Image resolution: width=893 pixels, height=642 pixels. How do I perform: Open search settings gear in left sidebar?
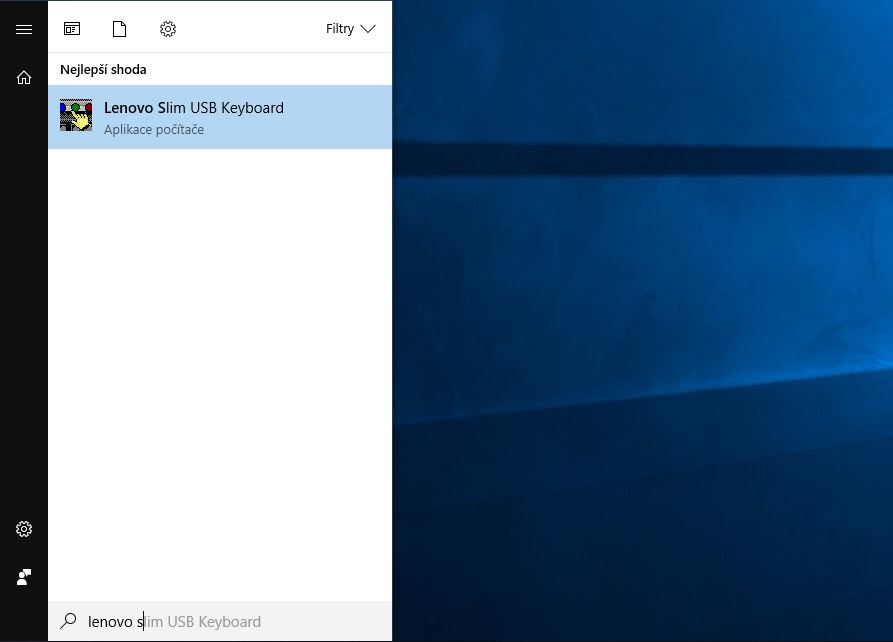pyautogui.click(x=24, y=529)
